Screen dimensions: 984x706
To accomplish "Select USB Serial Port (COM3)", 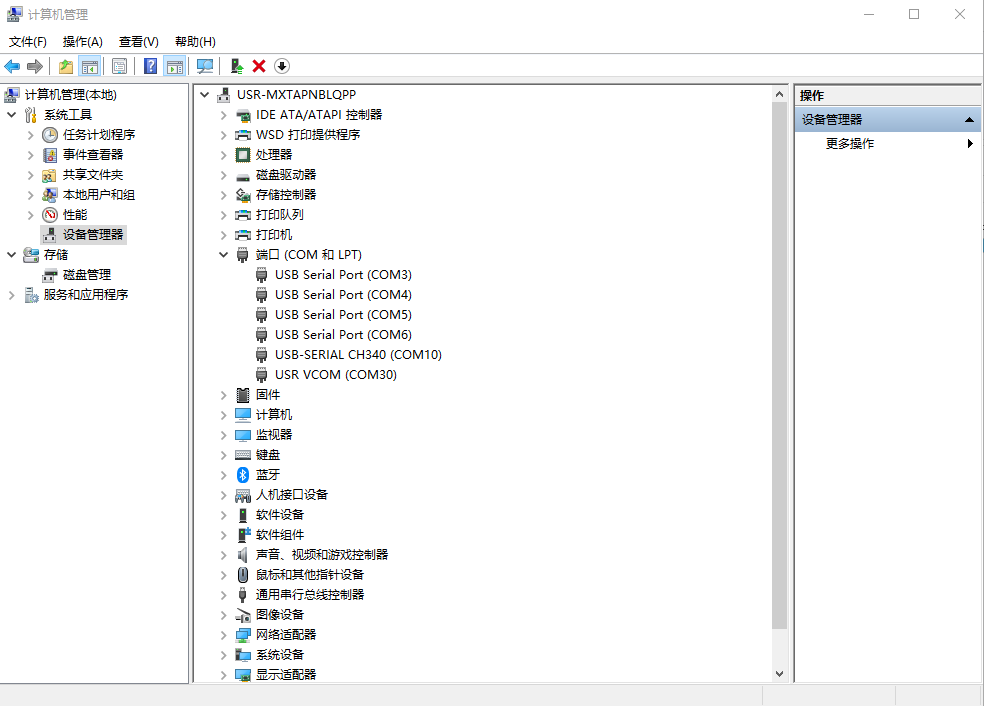I will [343, 275].
